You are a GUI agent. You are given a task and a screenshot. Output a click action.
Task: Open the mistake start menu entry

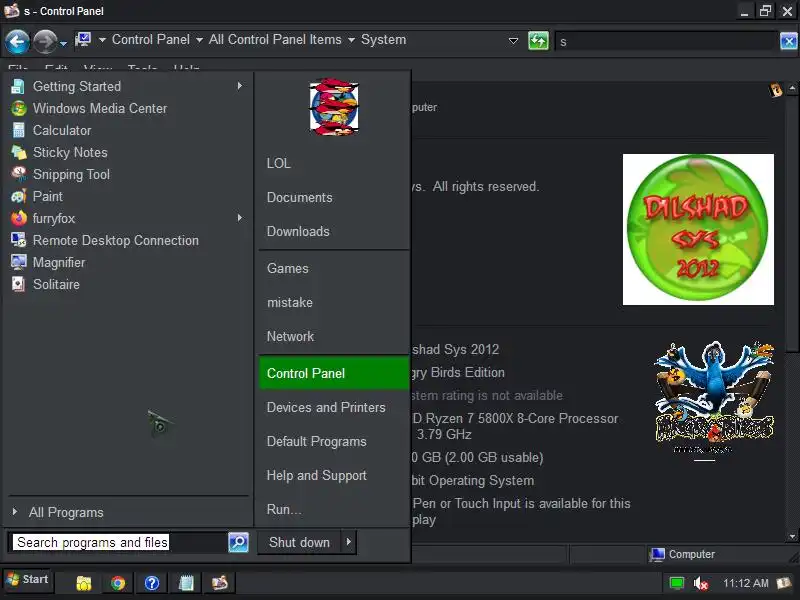point(334,303)
